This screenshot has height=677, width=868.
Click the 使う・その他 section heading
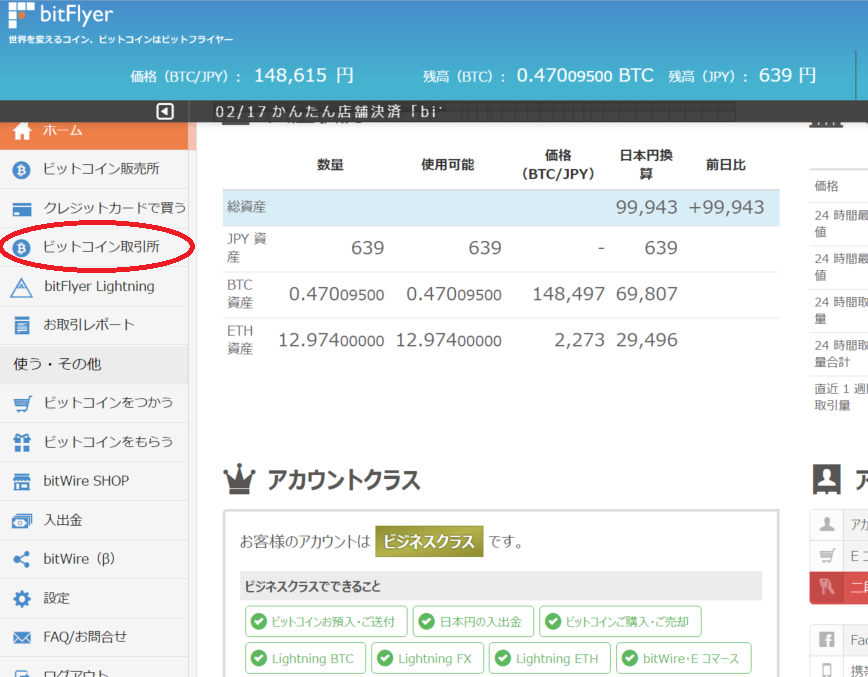point(57,364)
